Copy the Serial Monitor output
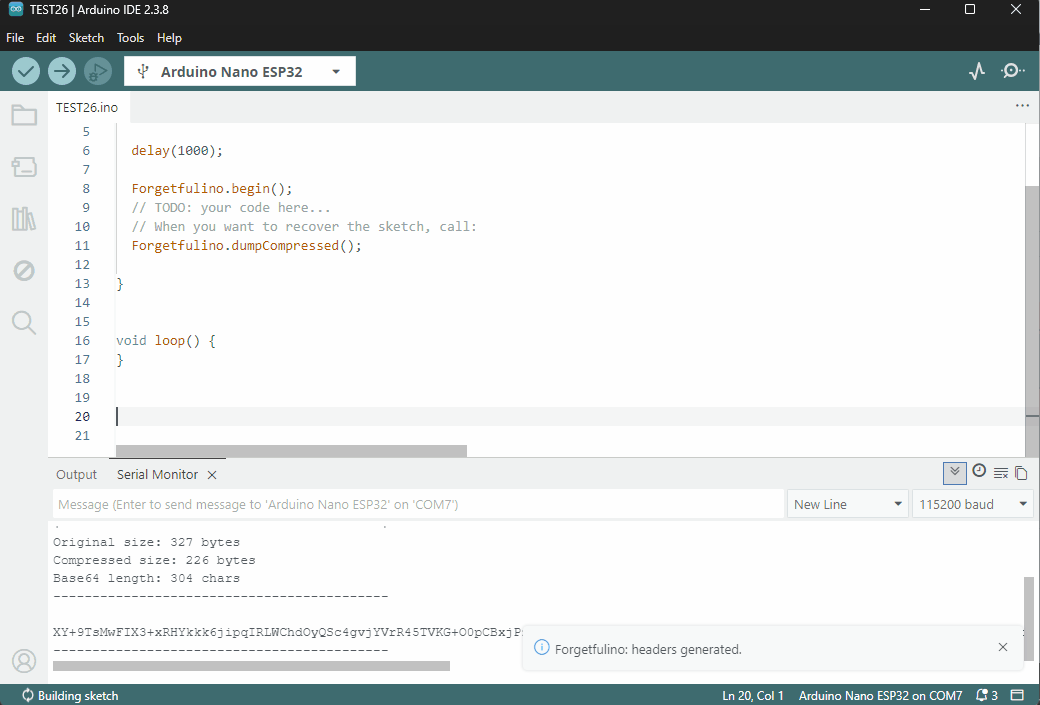The height and width of the screenshot is (705, 1040). [x=1021, y=473]
